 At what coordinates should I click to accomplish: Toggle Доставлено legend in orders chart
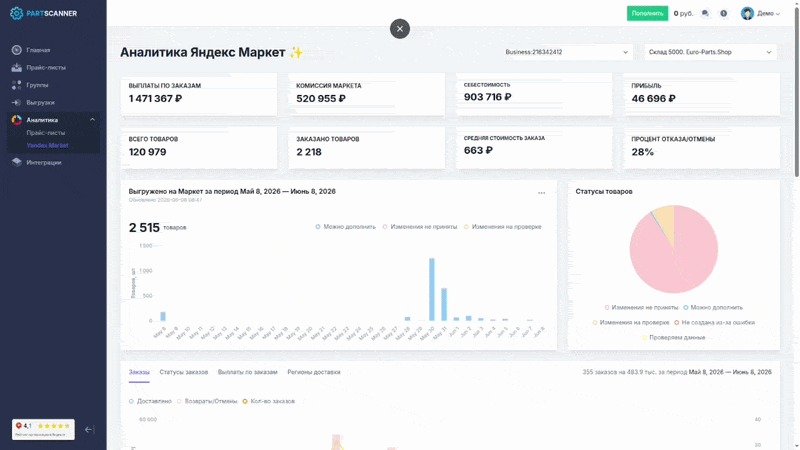(150, 401)
